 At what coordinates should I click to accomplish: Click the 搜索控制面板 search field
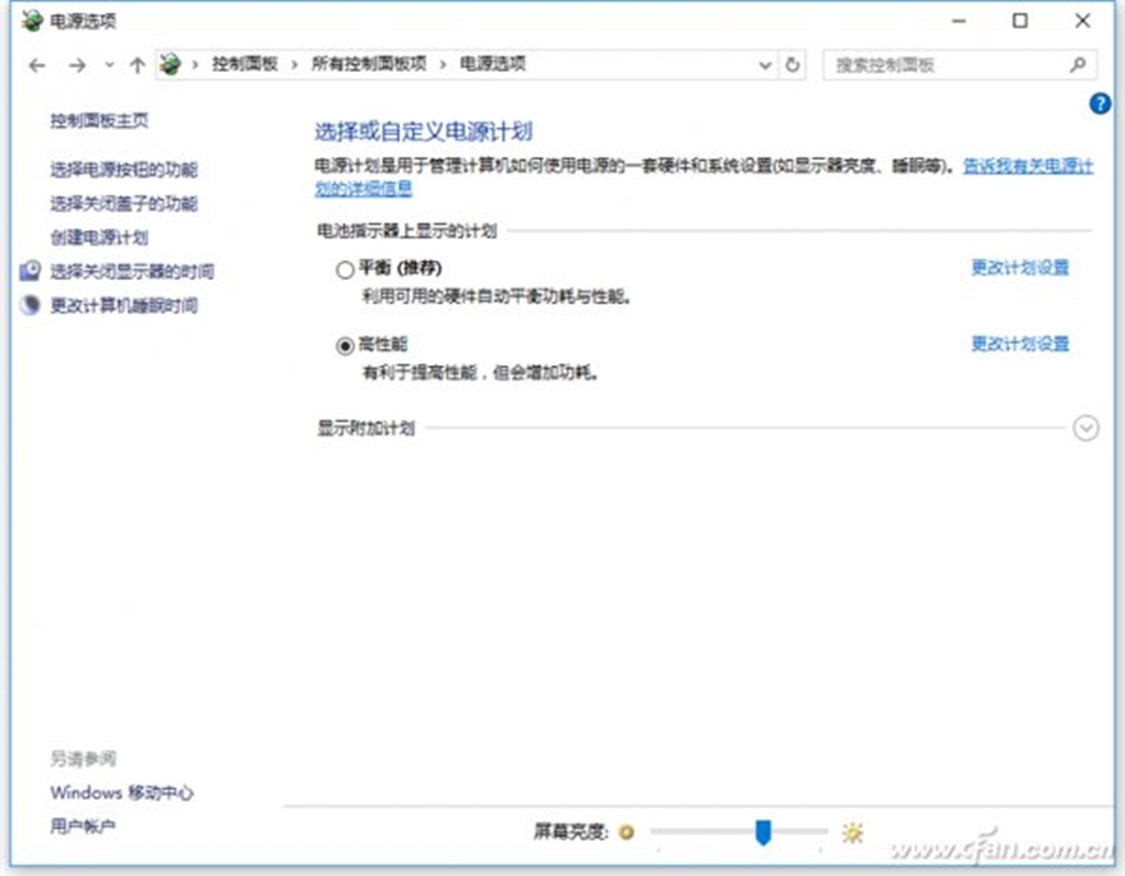tap(945, 65)
